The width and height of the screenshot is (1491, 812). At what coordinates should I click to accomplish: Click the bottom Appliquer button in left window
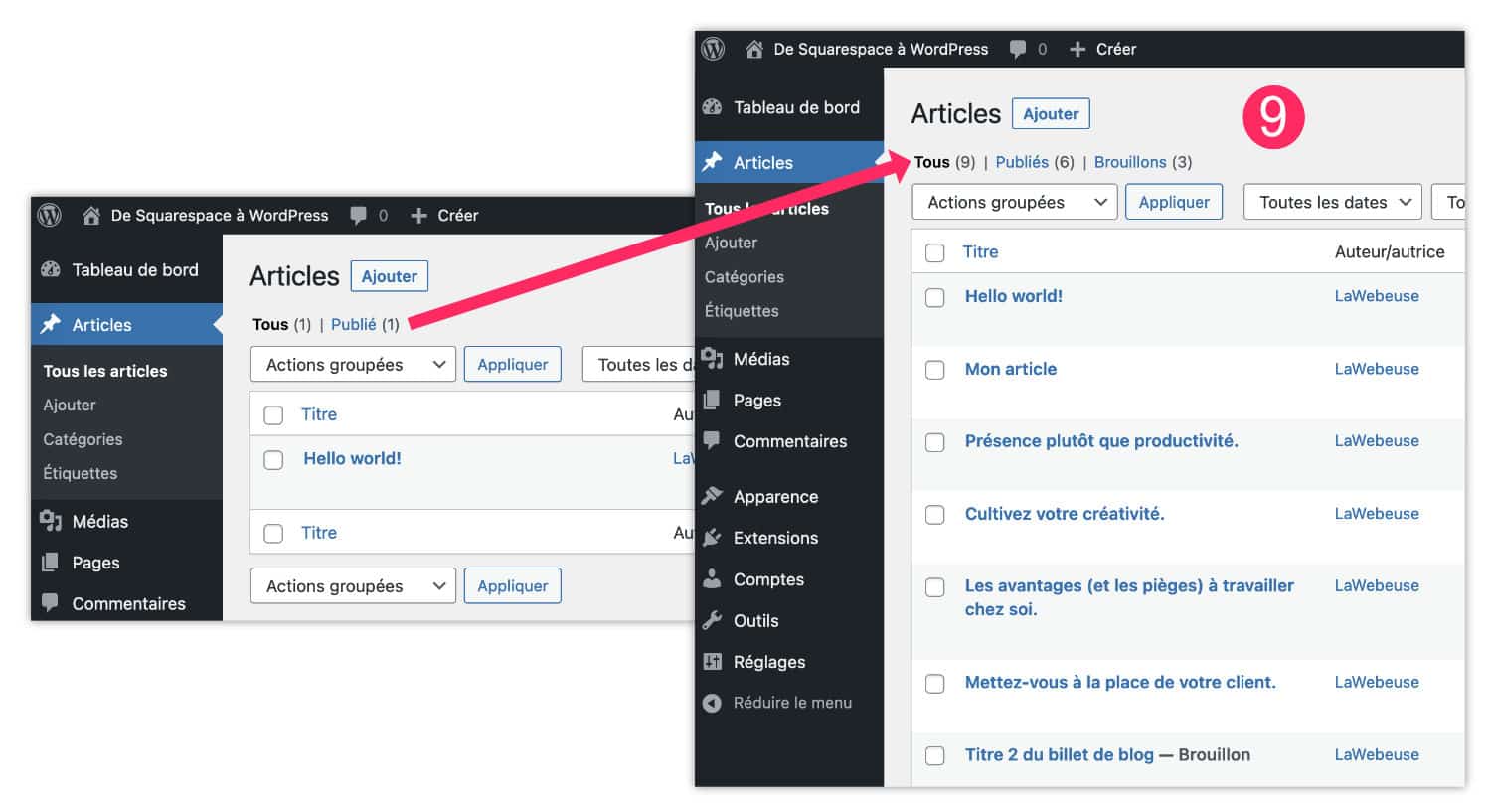tap(513, 586)
